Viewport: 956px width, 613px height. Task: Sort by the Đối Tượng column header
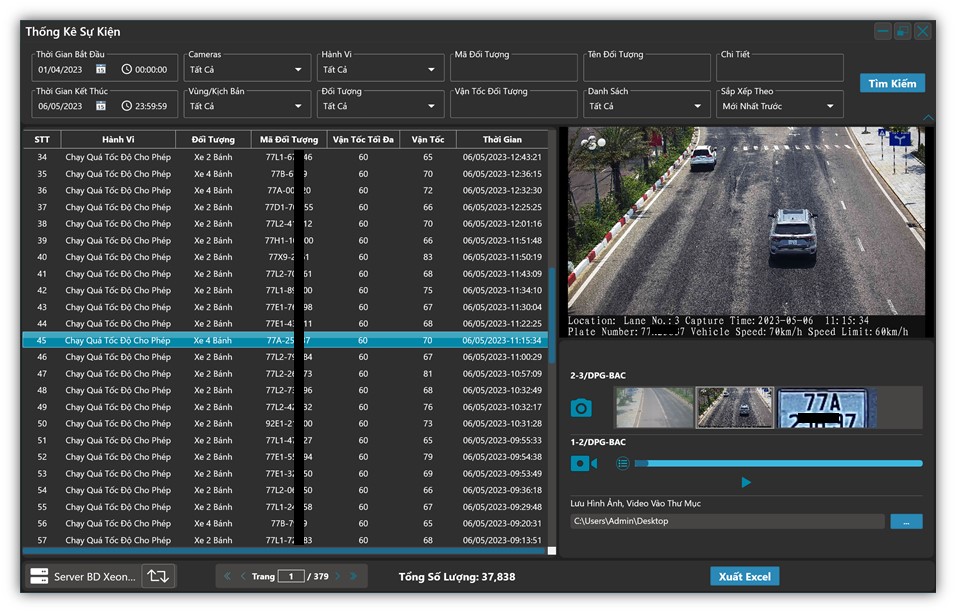[213, 140]
